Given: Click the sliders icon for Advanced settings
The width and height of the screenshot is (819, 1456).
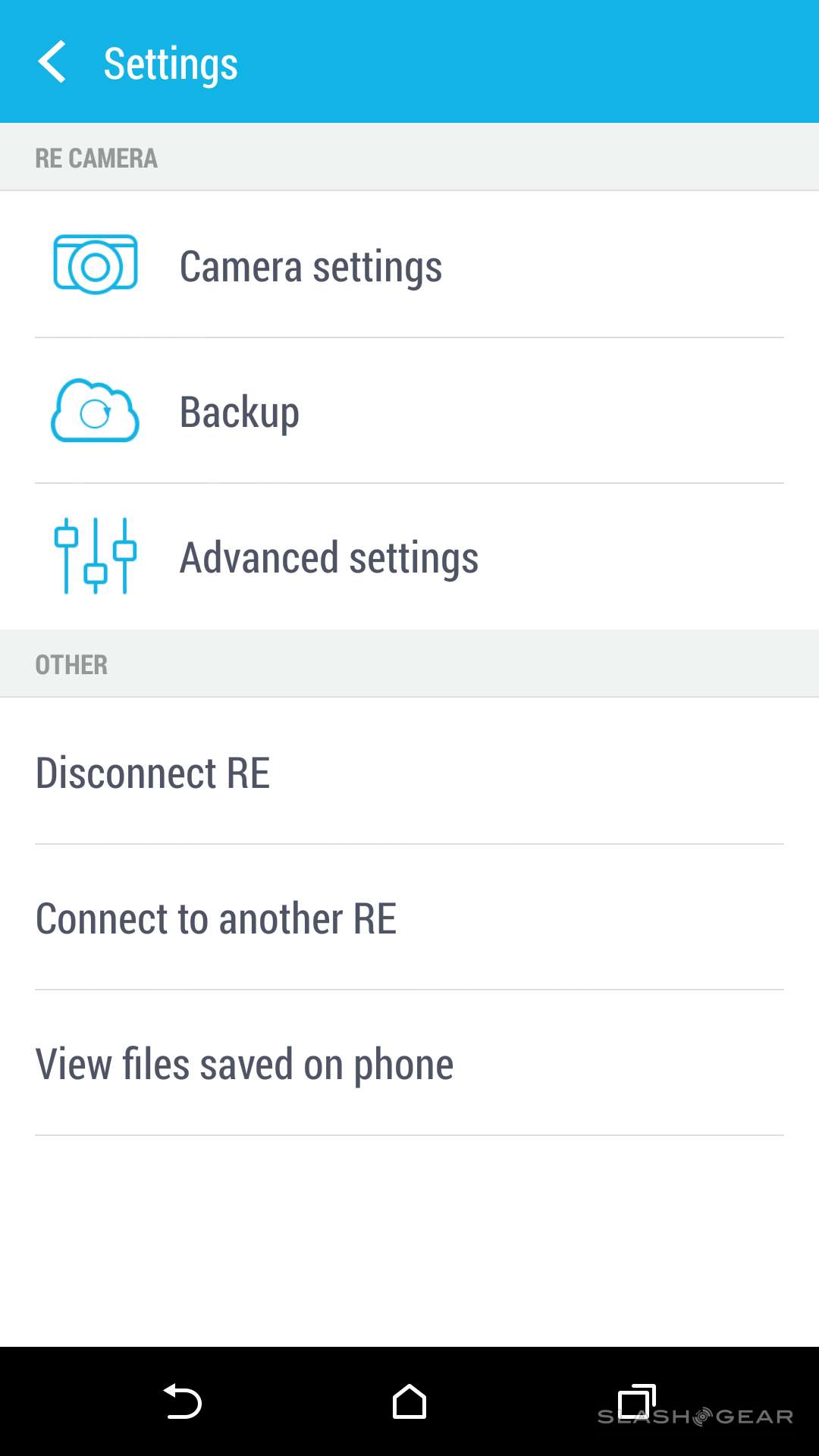Looking at the screenshot, I should coord(96,556).
